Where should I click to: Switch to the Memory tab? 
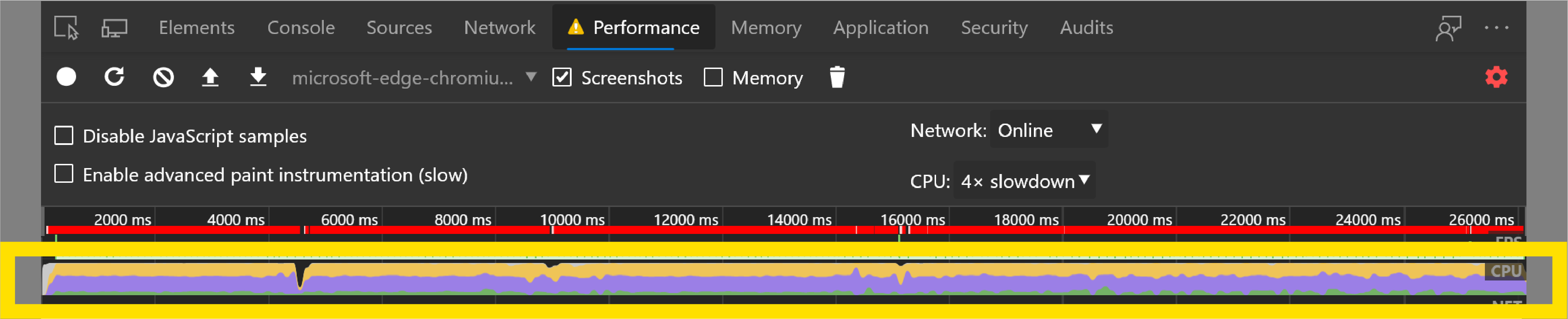(766, 27)
